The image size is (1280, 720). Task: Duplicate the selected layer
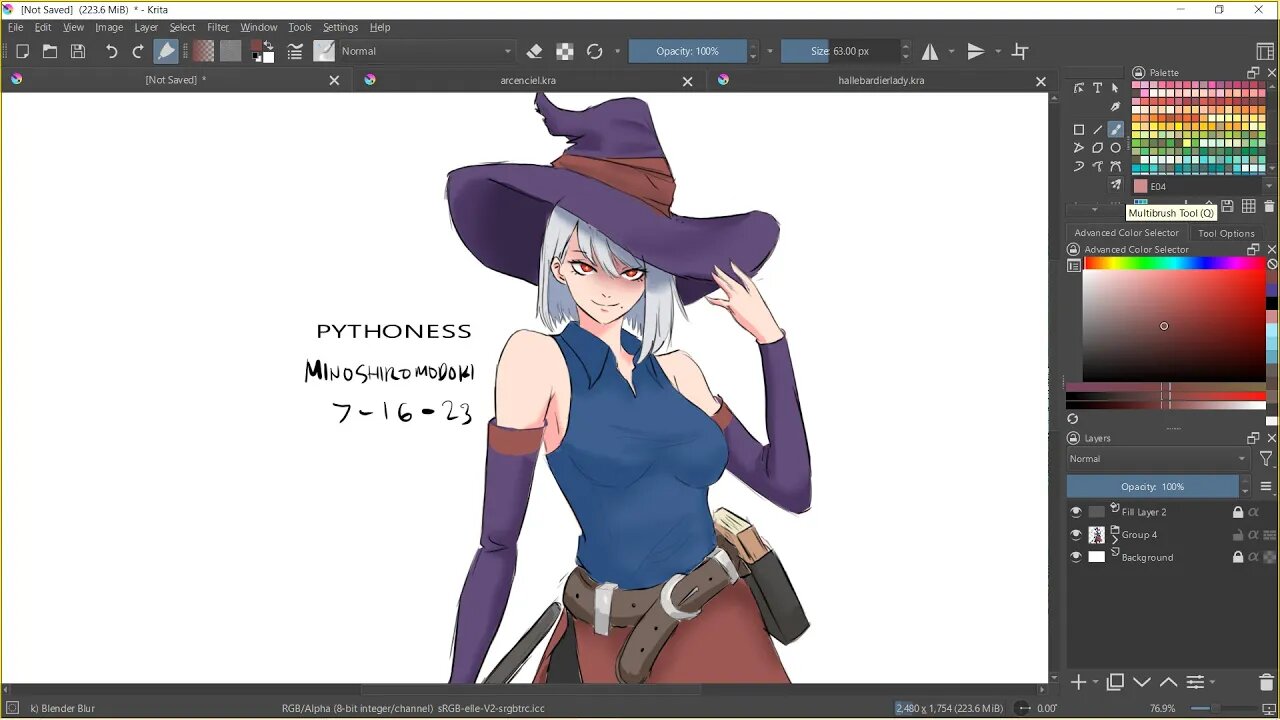click(1116, 682)
